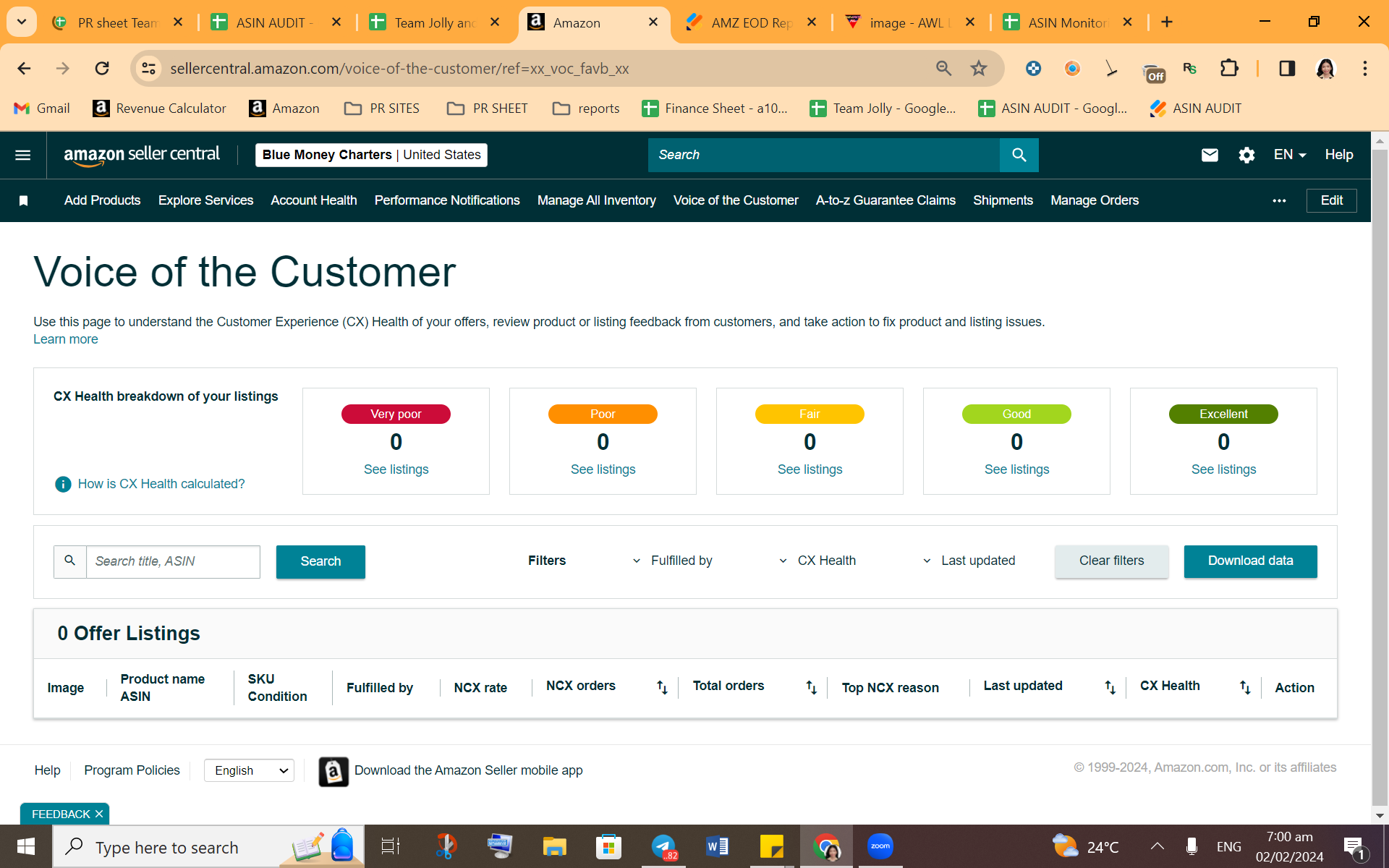This screenshot has width=1389, height=868.
Task: Open Zoom from the taskbar
Action: pyautogui.click(x=880, y=846)
